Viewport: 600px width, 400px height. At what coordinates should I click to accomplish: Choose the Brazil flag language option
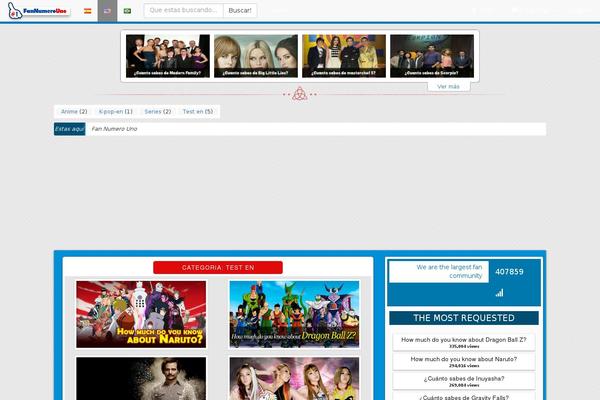pyautogui.click(x=127, y=11)
